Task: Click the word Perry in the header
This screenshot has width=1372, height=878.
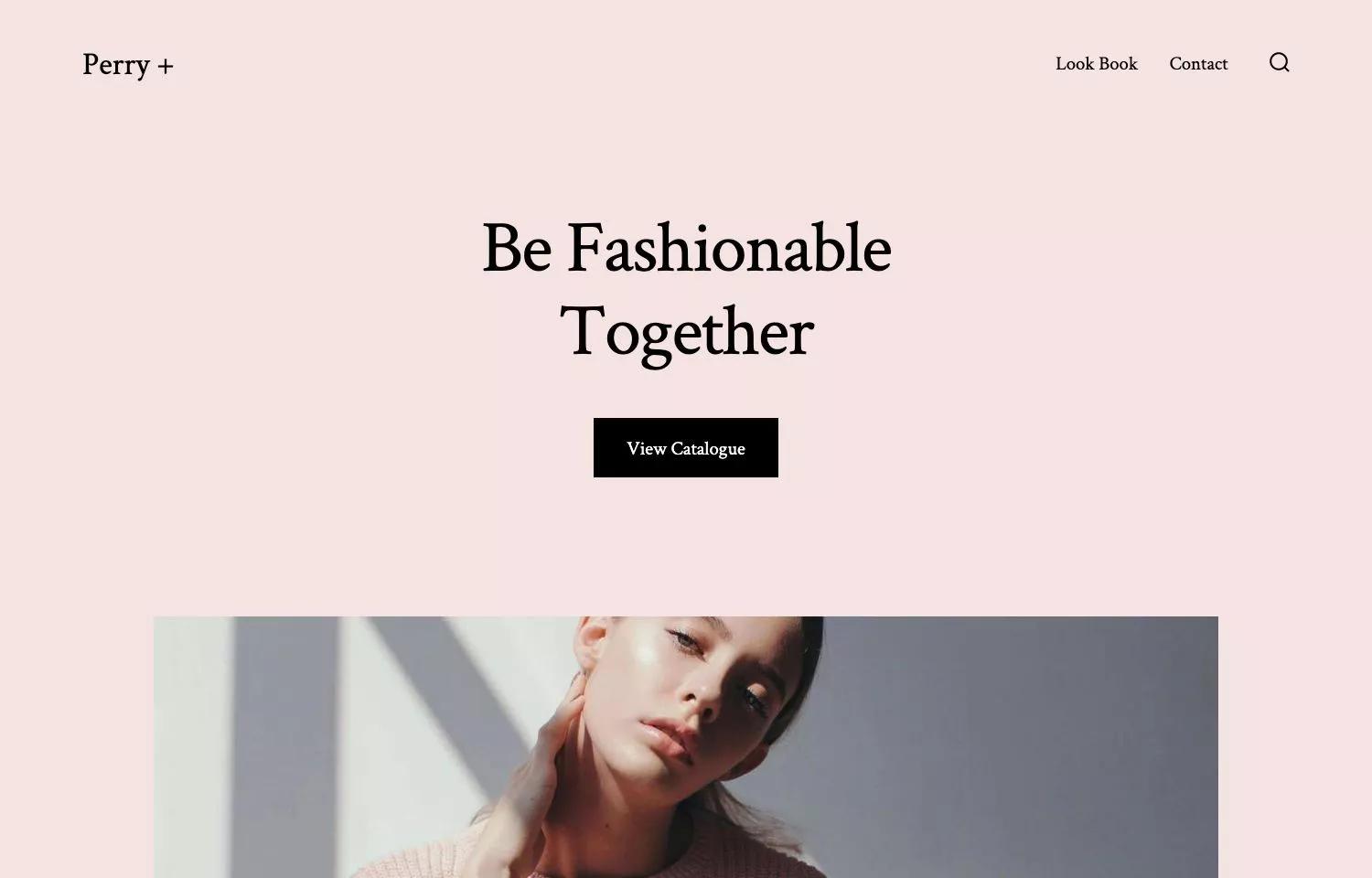Action: [x=116, y=65]
